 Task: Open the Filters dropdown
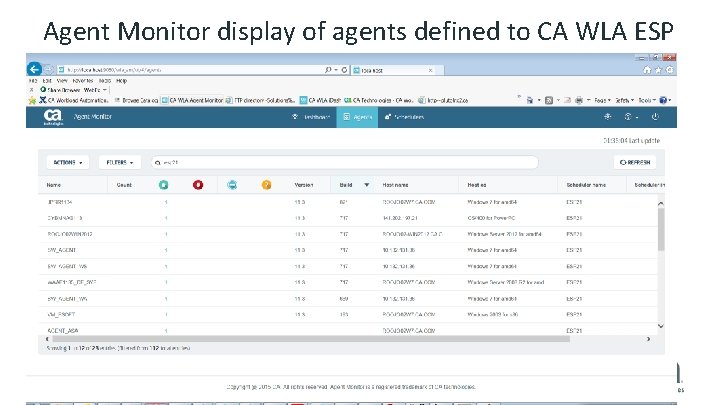[119, 163]
